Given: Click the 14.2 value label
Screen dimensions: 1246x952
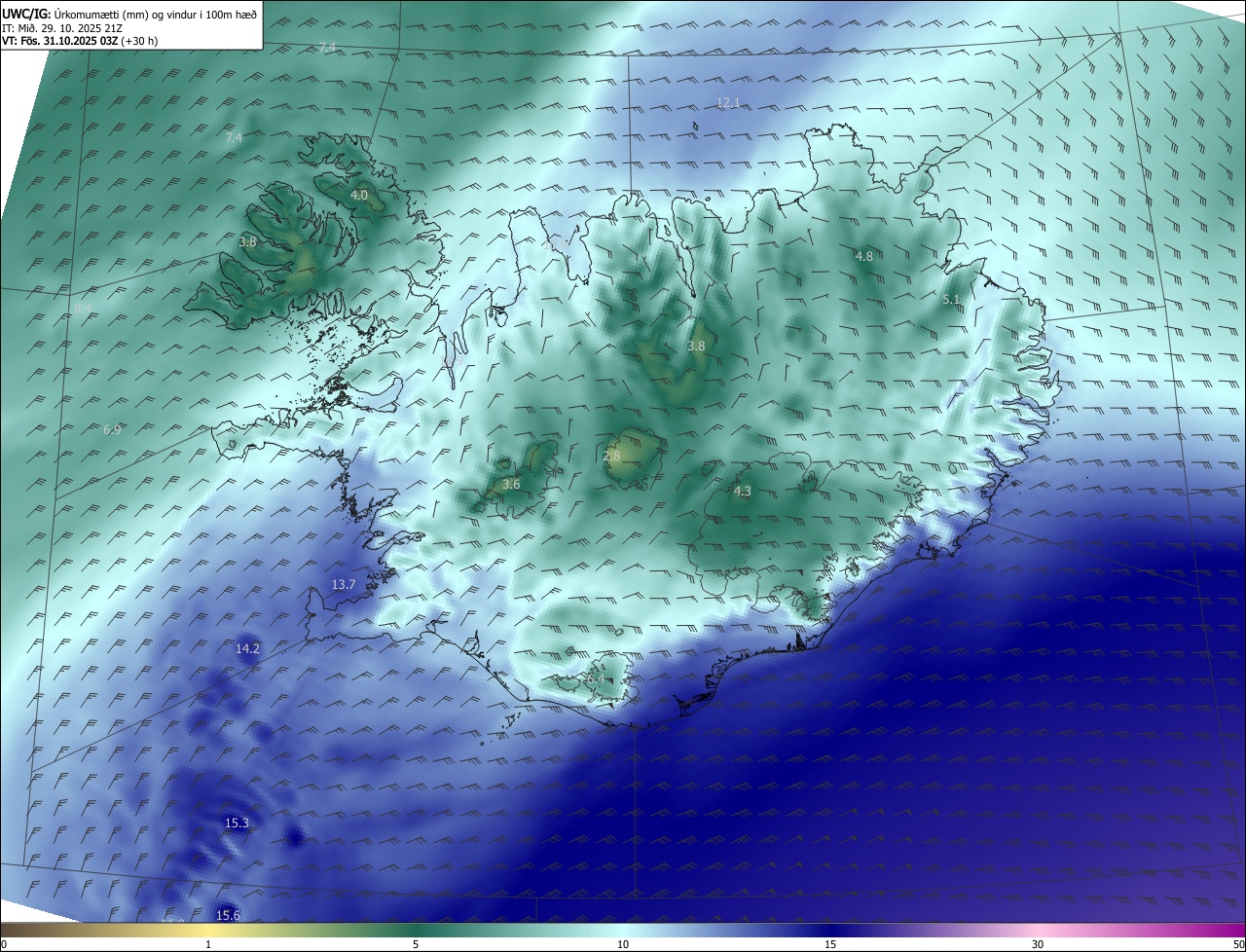Looking at the screenshot, I should [247, 648].
